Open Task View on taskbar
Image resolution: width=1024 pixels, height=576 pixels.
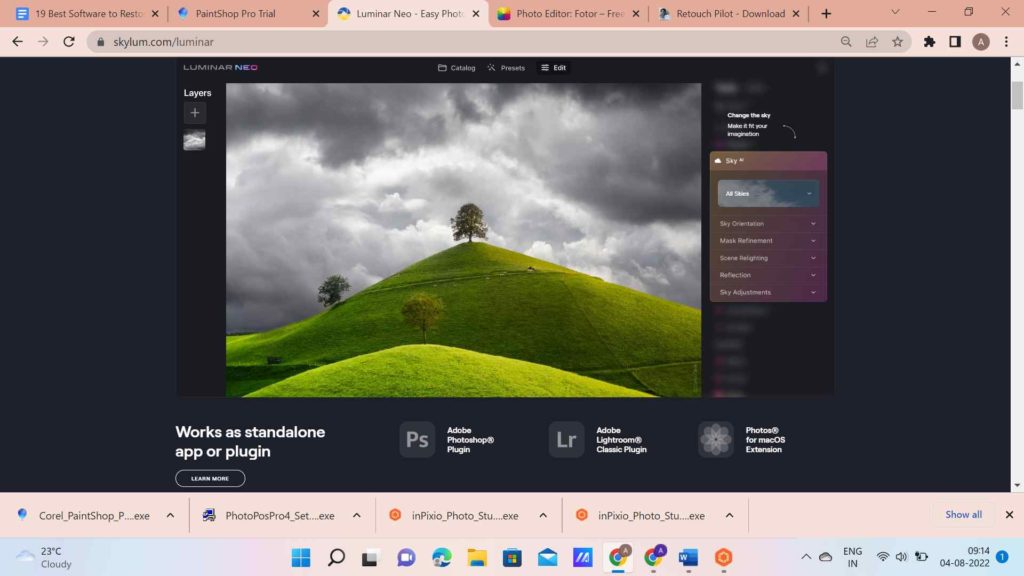coord(370,557)
